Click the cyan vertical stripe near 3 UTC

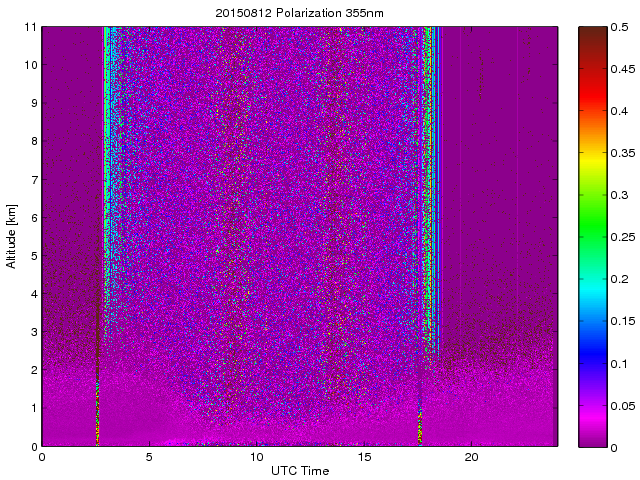click(x=107, y=150)
